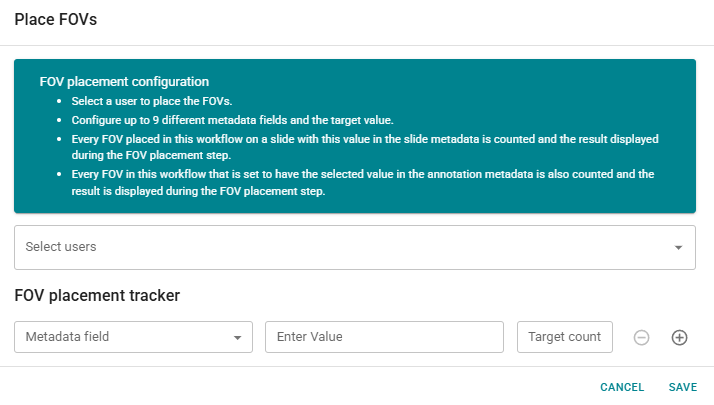Click the 'Metadata field' placeholder label
The image size is (714, 405).
(67, 337)
